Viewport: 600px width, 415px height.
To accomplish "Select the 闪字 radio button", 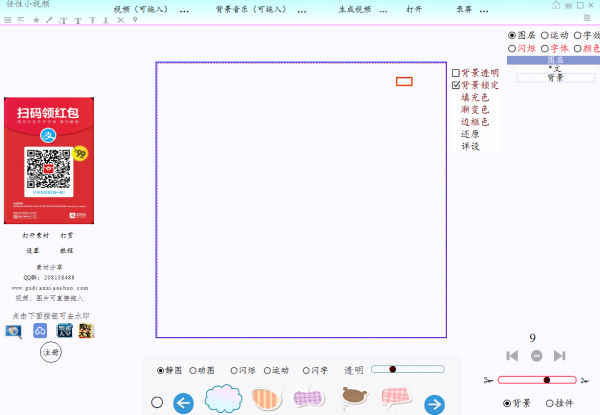I will pyautogui.click(x=306, y=371).
